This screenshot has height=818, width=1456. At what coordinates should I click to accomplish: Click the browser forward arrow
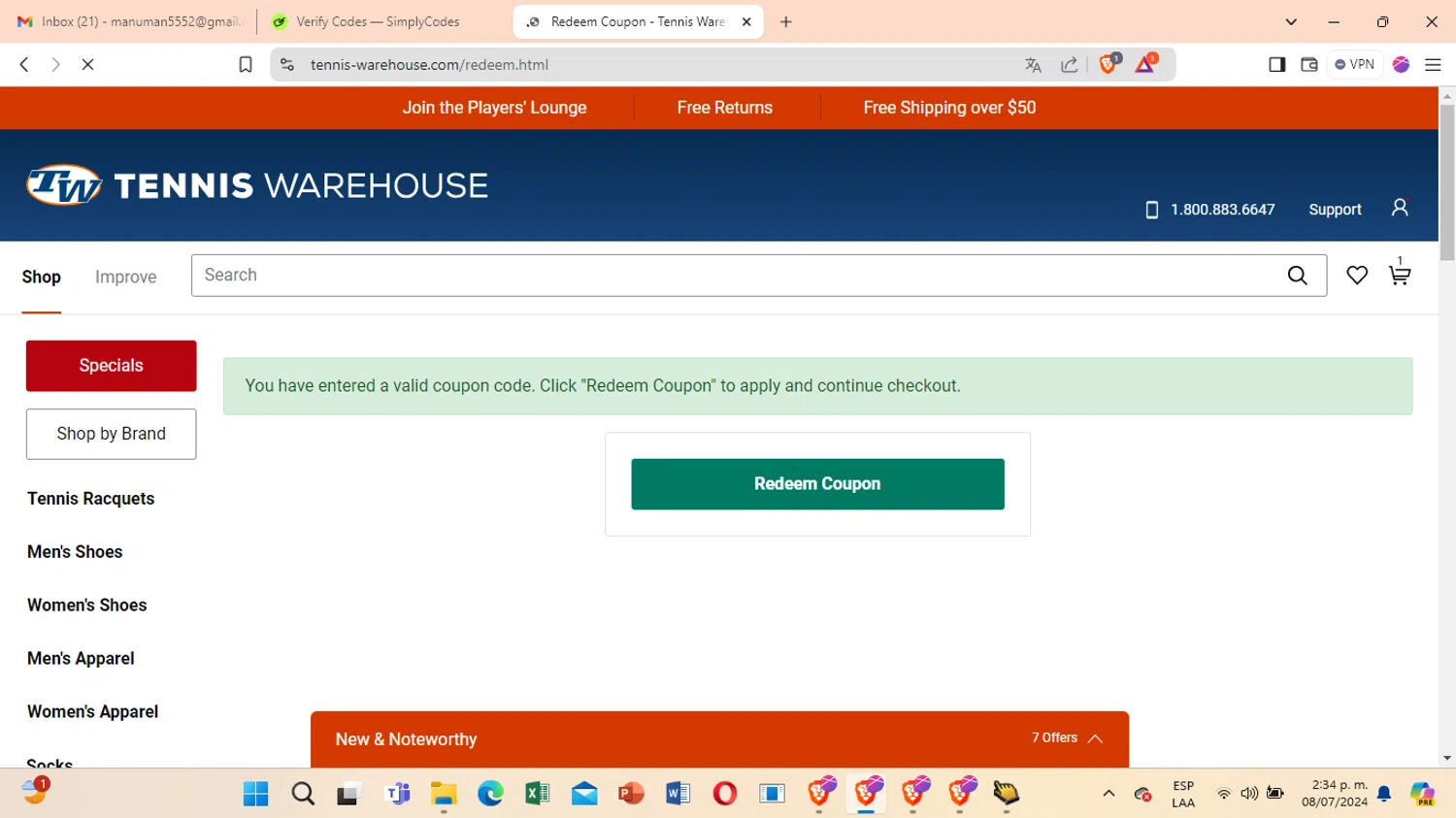[55, 64]
